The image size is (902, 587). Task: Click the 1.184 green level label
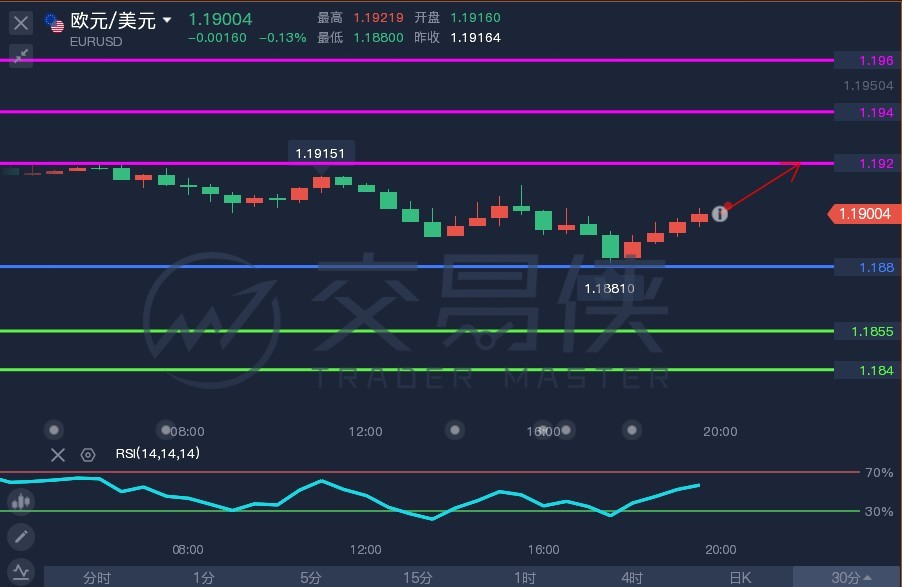tap(869, 371)
